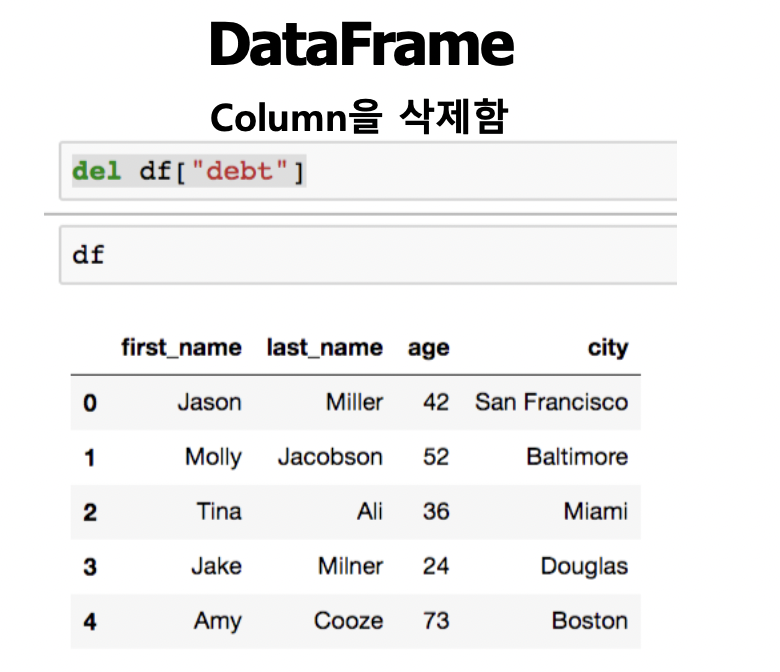The image size is (780, 672).
Task: Click the city cell Douglas
Action: pyautogui.click(x=585, y=567)
